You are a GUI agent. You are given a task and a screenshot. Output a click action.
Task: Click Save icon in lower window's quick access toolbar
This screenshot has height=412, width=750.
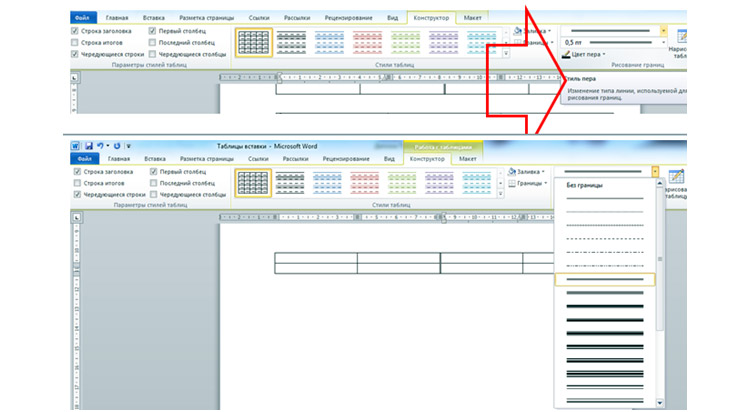[88, 146]
